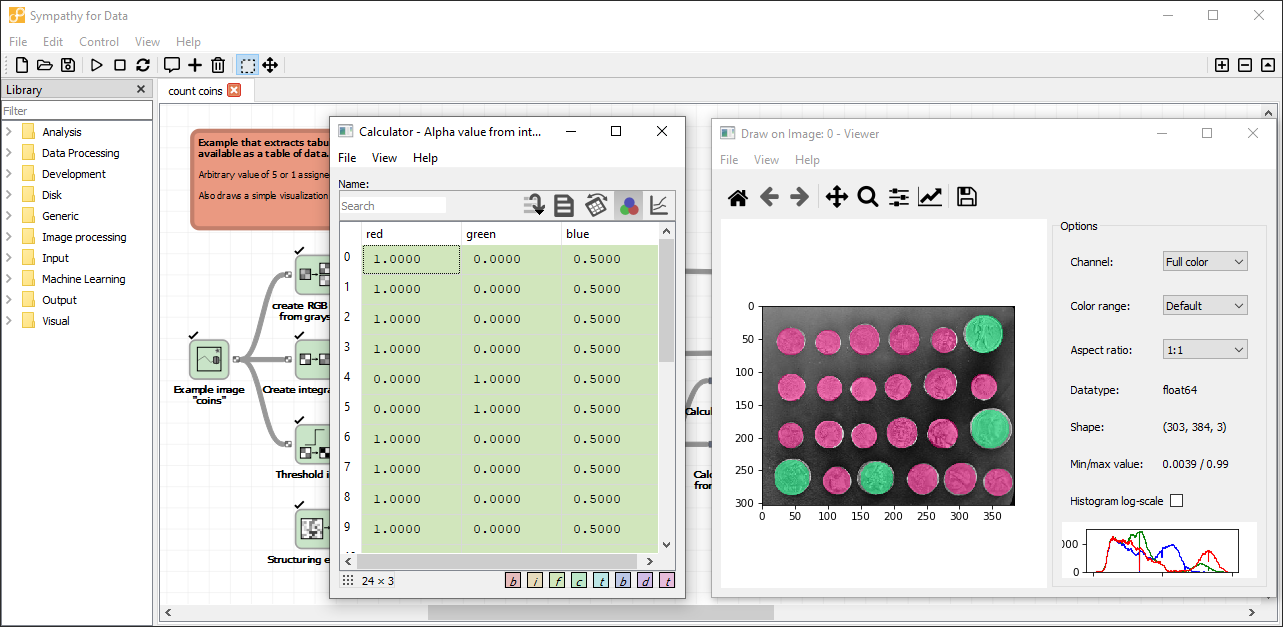The width and height of the screenshot is (1283, 627).
Task: Click the Calculator Search field
Action: [393, 205]
